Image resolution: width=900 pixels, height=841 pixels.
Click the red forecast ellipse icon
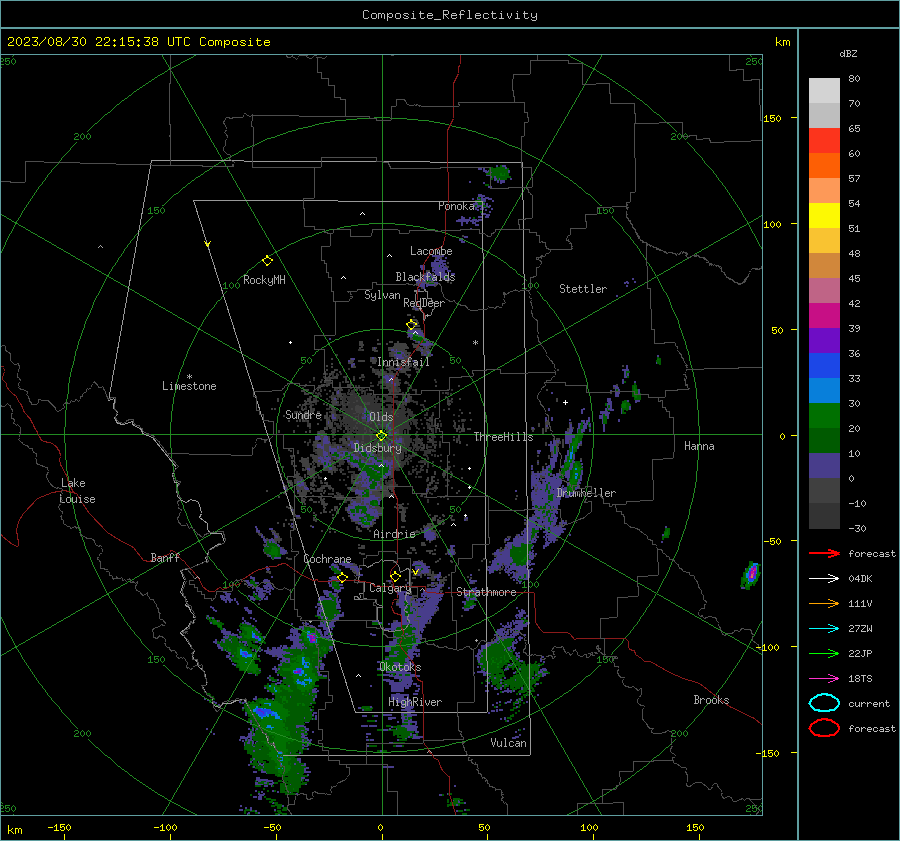point(824,728)
